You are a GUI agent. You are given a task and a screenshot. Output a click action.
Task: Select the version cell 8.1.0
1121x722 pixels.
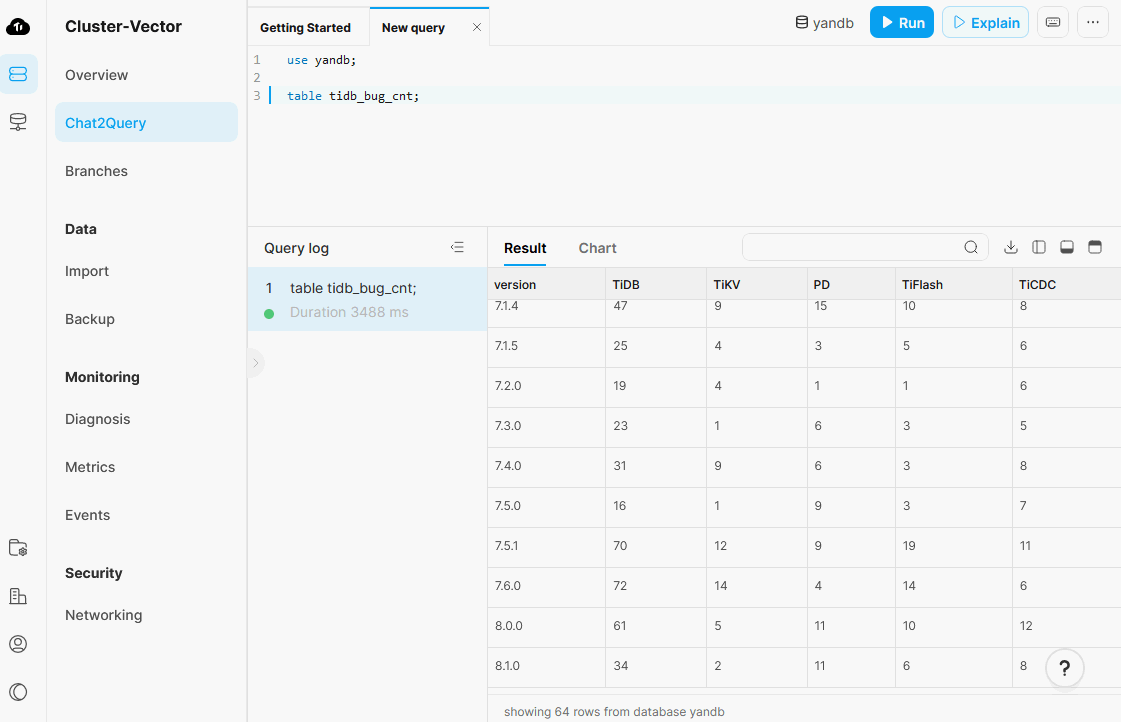click(x=547, y=666)
